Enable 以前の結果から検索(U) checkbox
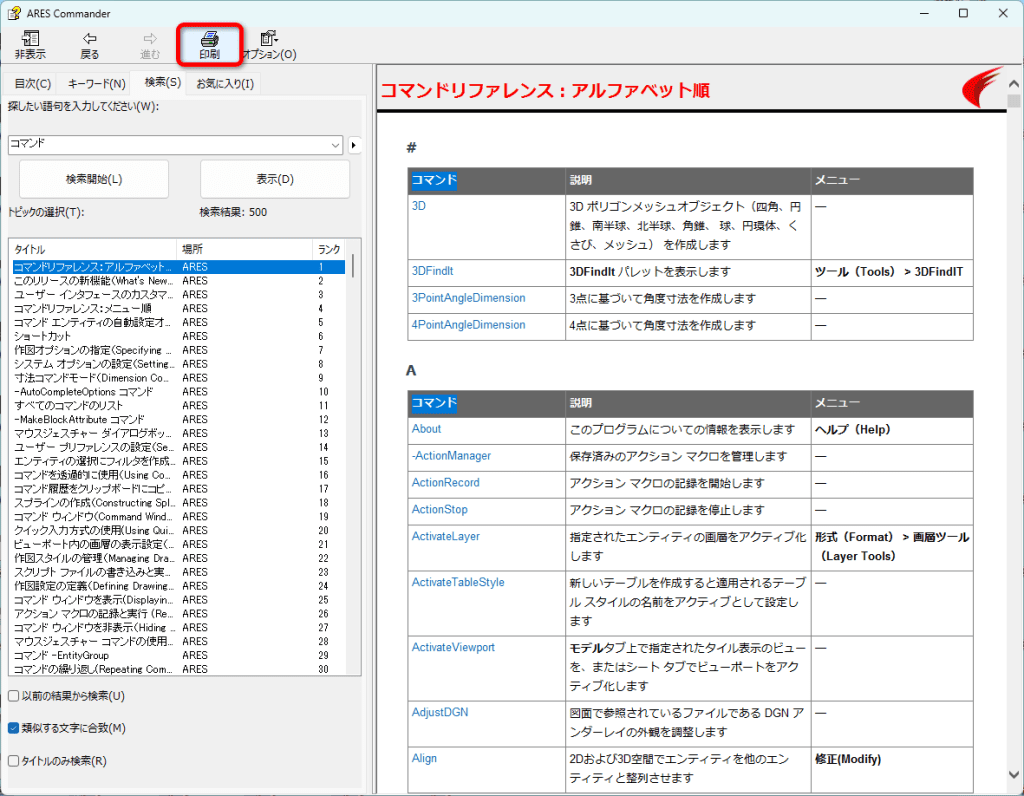 pos(13,696)
